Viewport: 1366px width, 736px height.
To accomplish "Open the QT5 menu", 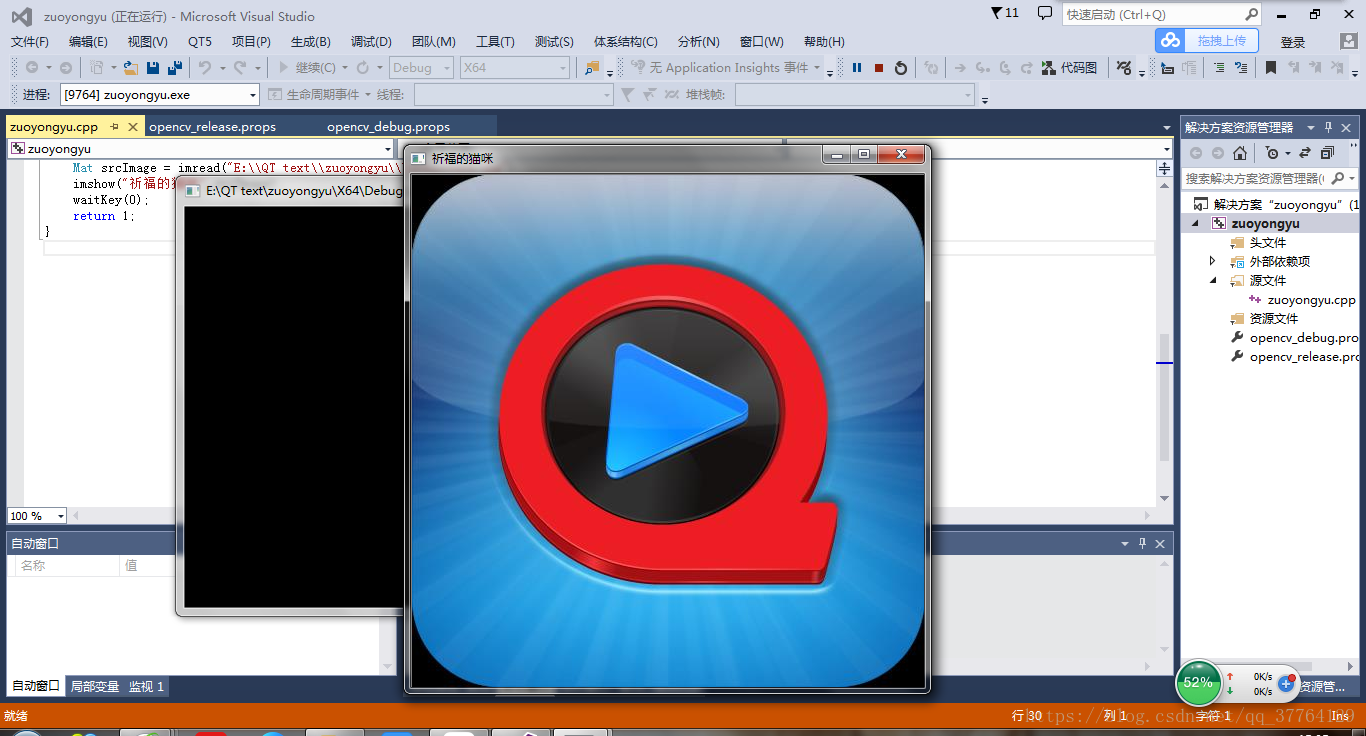I will coord(200,41).
